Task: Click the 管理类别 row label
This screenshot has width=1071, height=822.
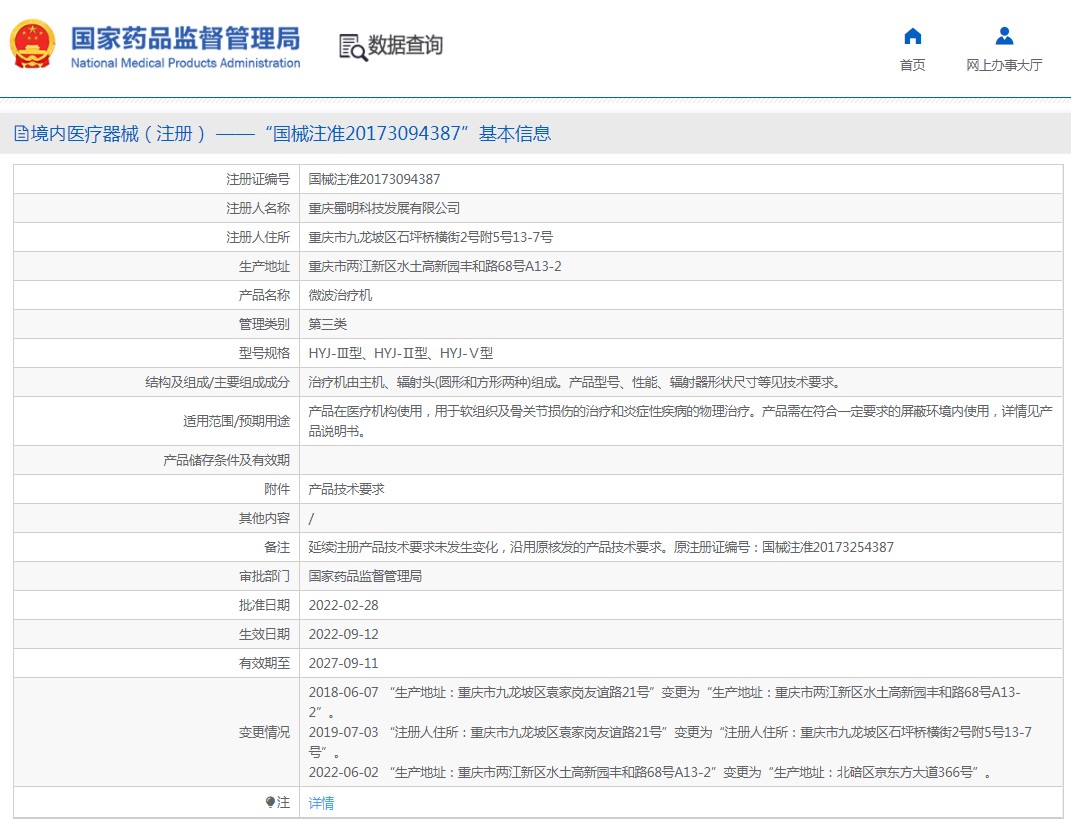Action: 264,324
